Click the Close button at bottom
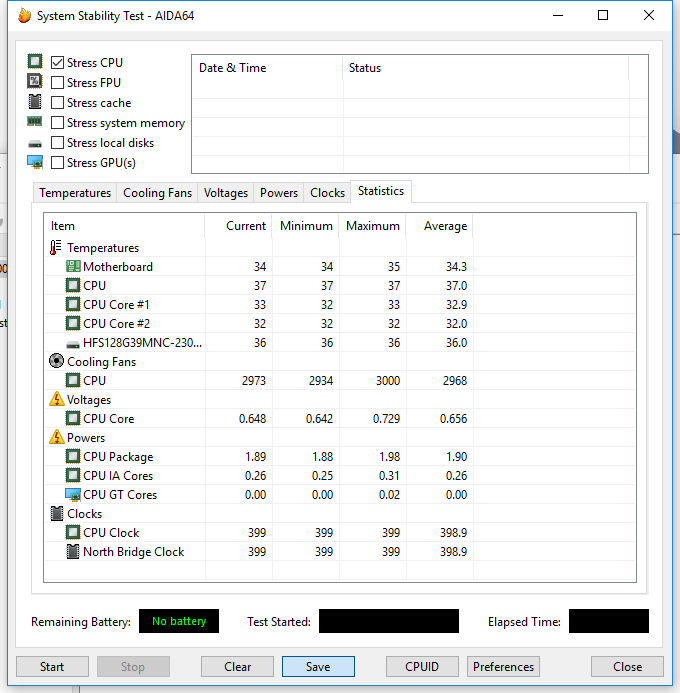 [x=627, y=666]
